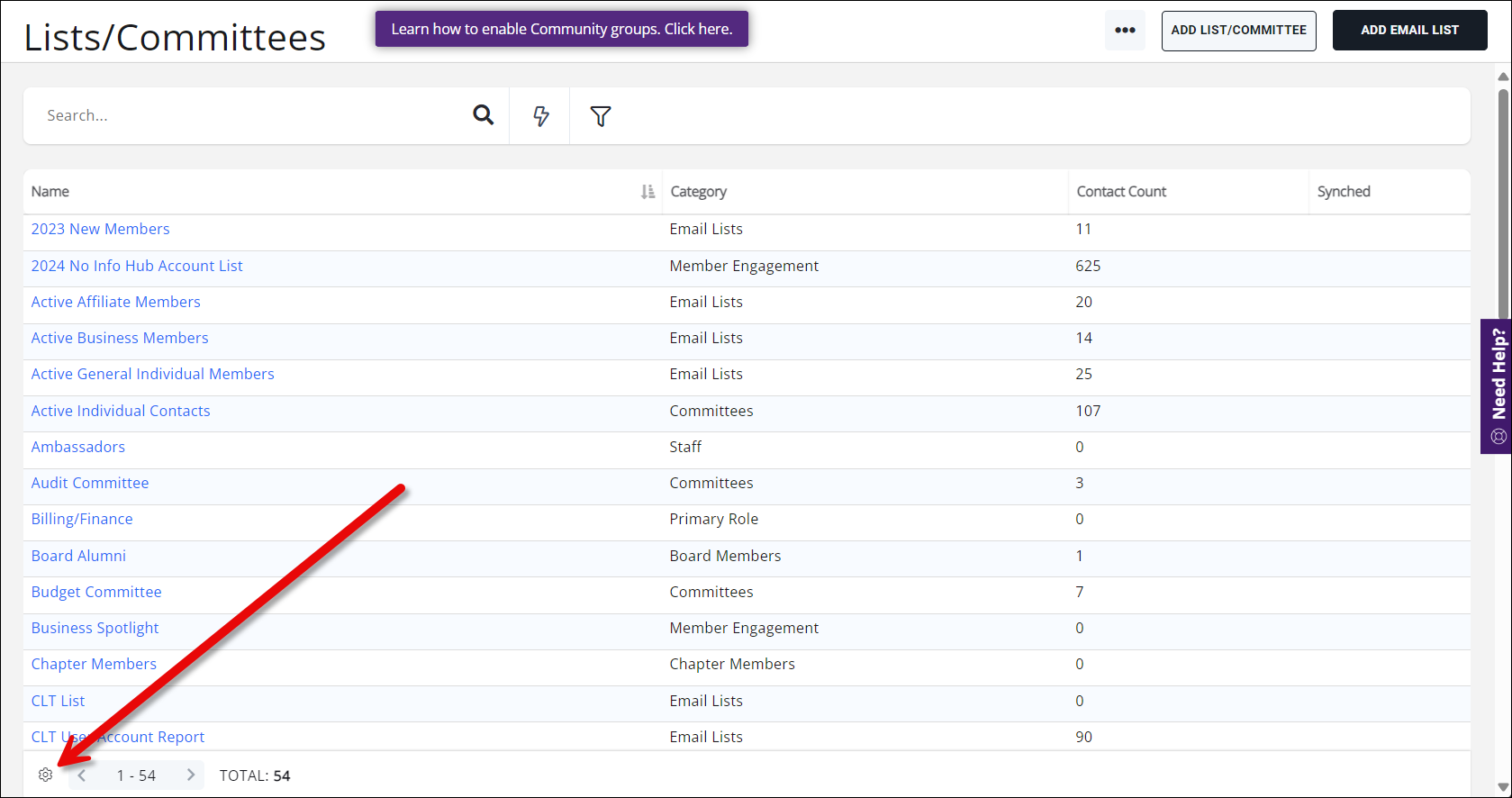
Task: Open the table settings gear icon
Action: coord(46,775)
